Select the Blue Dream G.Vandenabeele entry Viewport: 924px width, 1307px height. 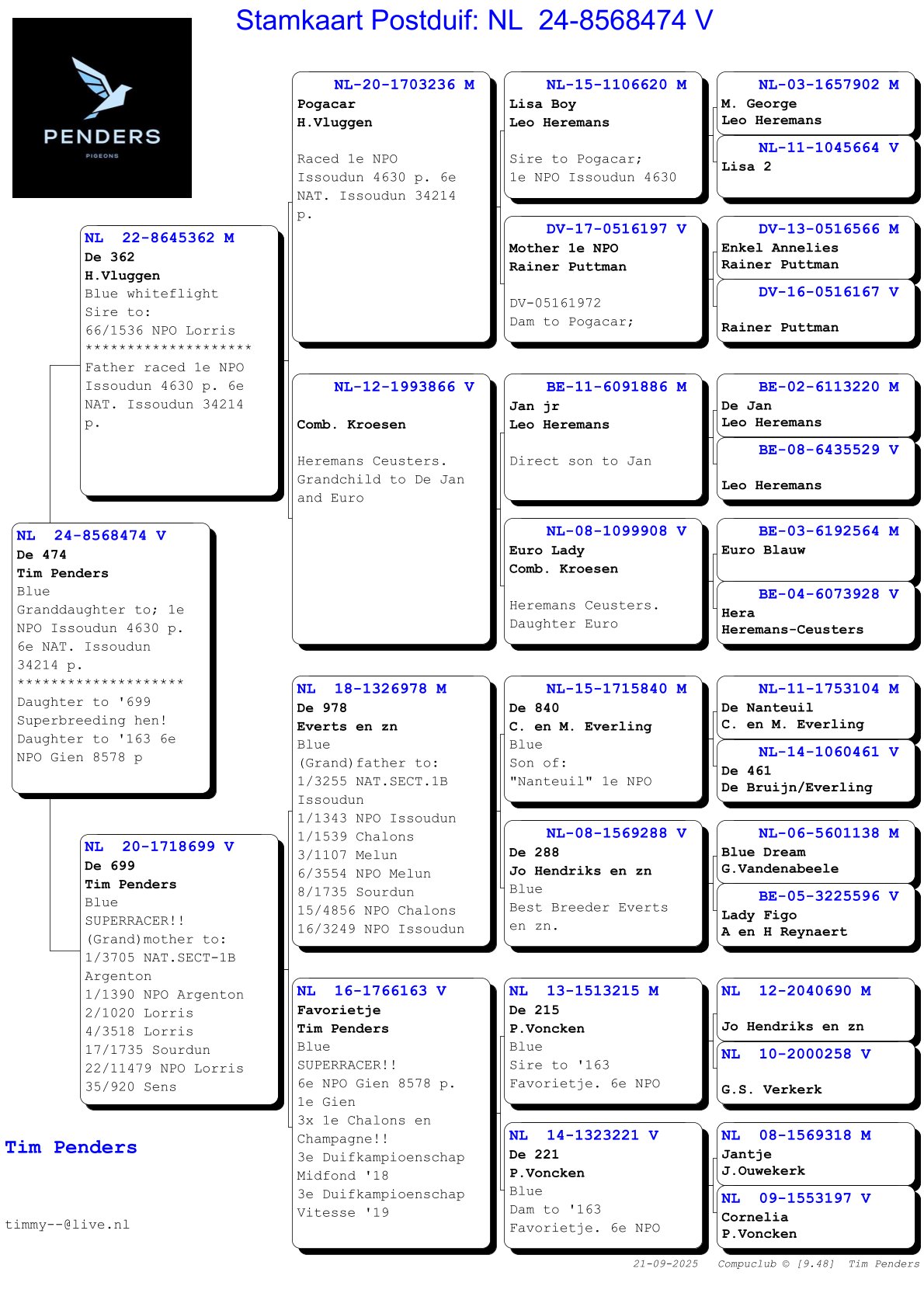click(815, 851)
